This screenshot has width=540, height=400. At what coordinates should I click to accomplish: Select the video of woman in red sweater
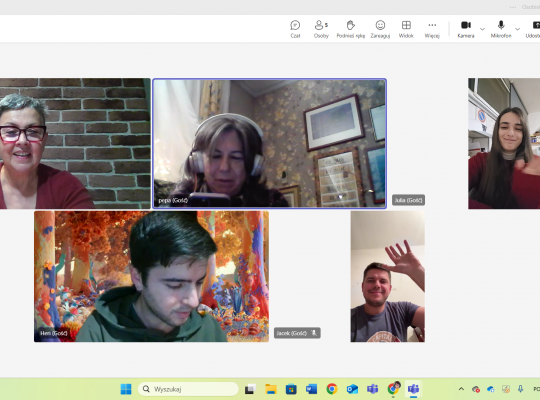(x=504, y=143)
